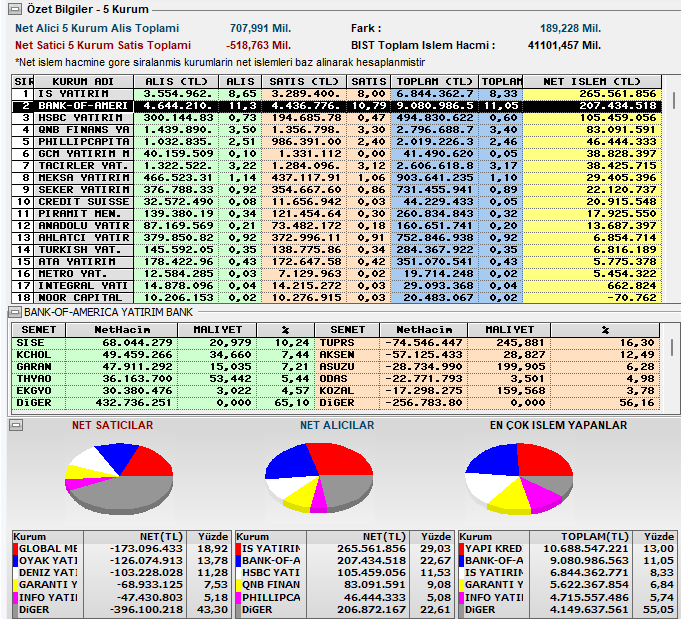Viewport: 681px width, 619px height.
Task: Select DENIZ YATI net sellers row
Action: pyautogui.click(x=121, y=573)
